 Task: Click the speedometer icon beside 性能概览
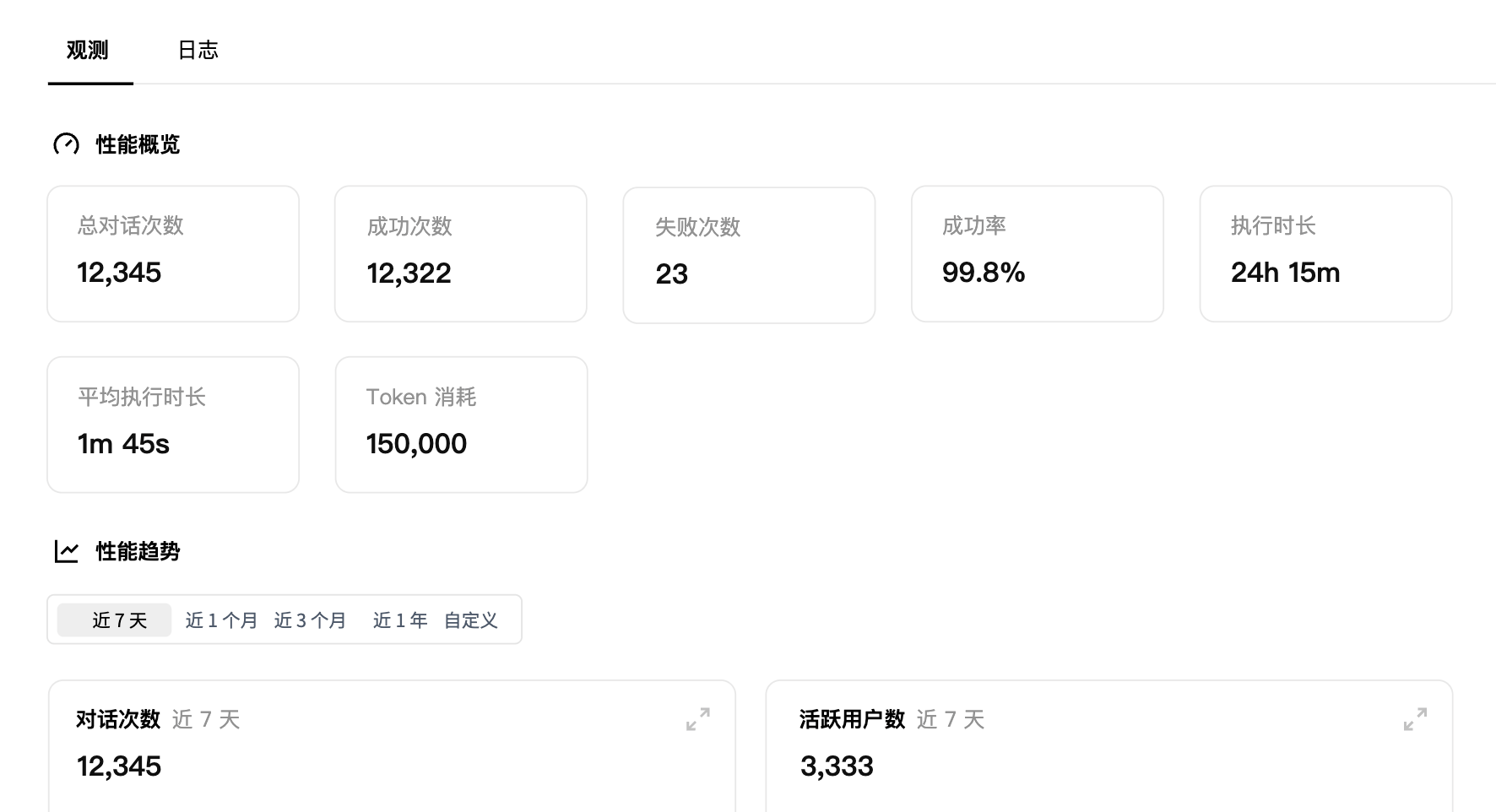pos(66,144)
